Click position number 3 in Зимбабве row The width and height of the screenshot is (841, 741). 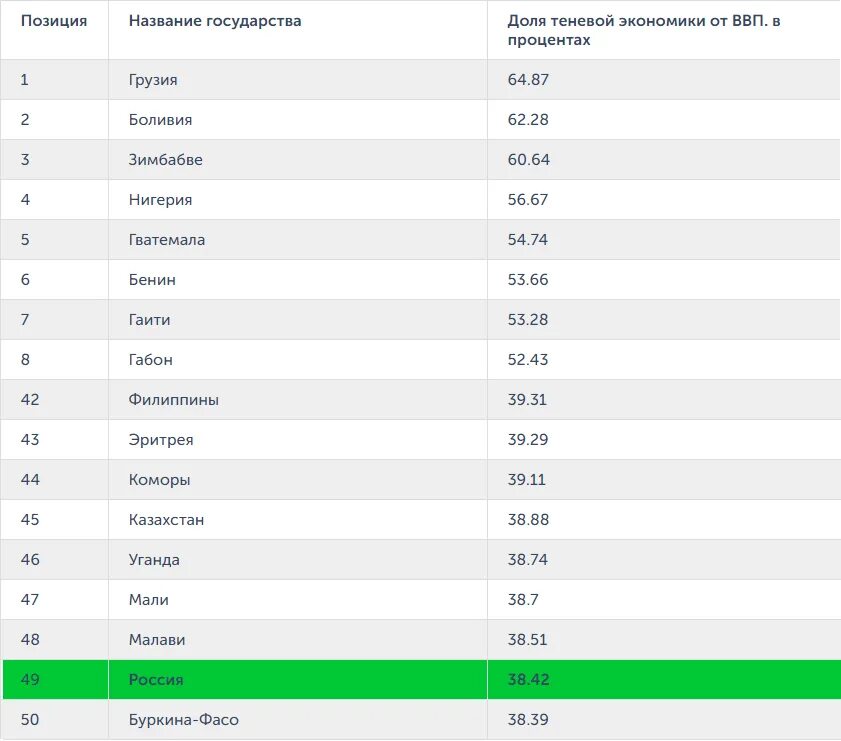click(25, 160)
